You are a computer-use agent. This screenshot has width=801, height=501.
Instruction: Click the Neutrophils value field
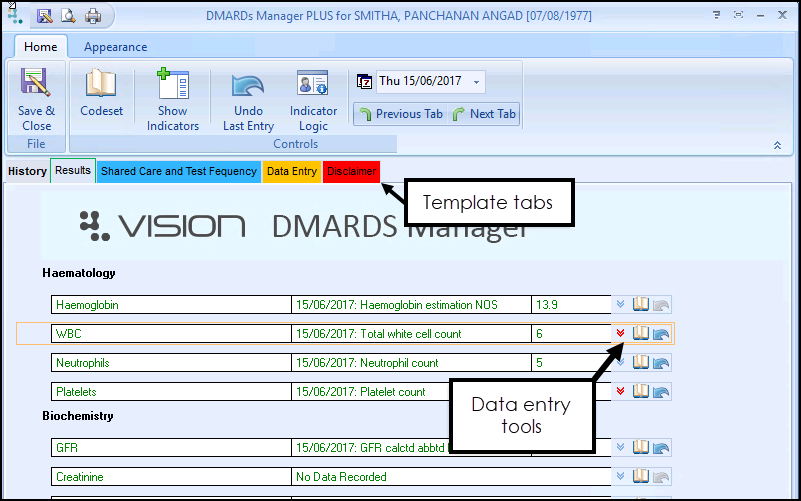(570, 363)
